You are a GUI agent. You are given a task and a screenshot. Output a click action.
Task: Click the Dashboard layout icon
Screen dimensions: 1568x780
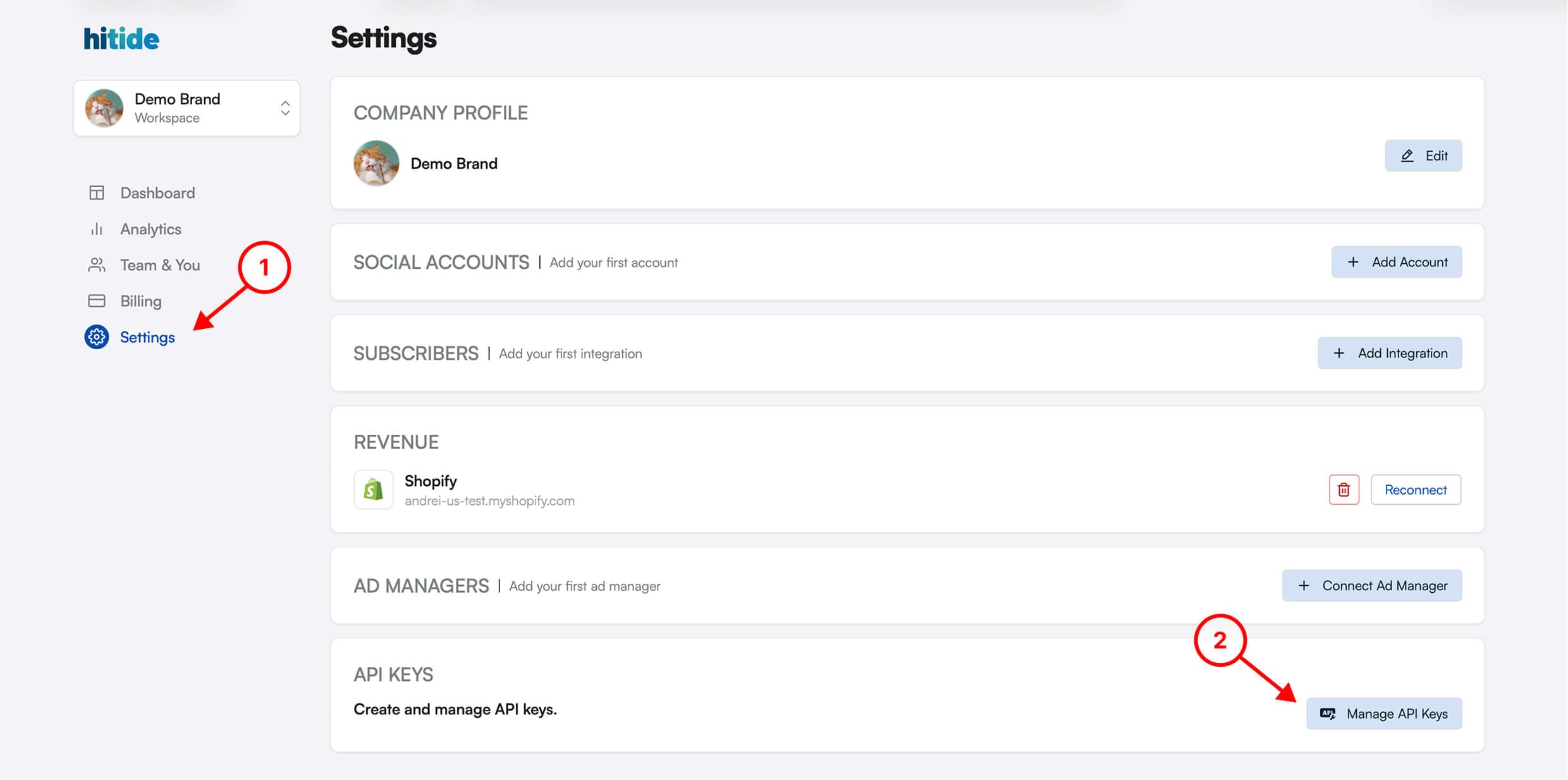[x=97, y=193]
